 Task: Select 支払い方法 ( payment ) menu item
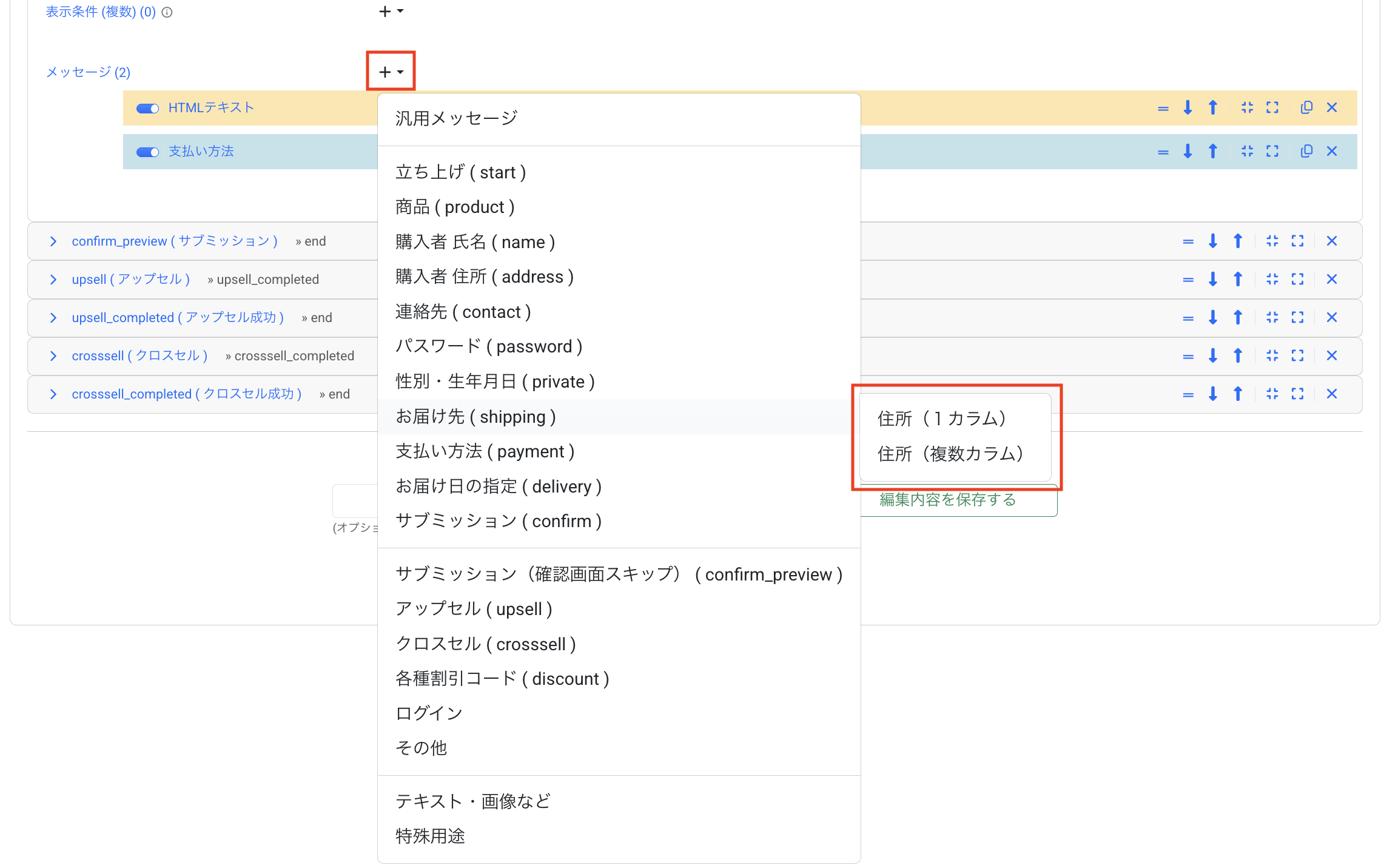click(x=619, y=451)
